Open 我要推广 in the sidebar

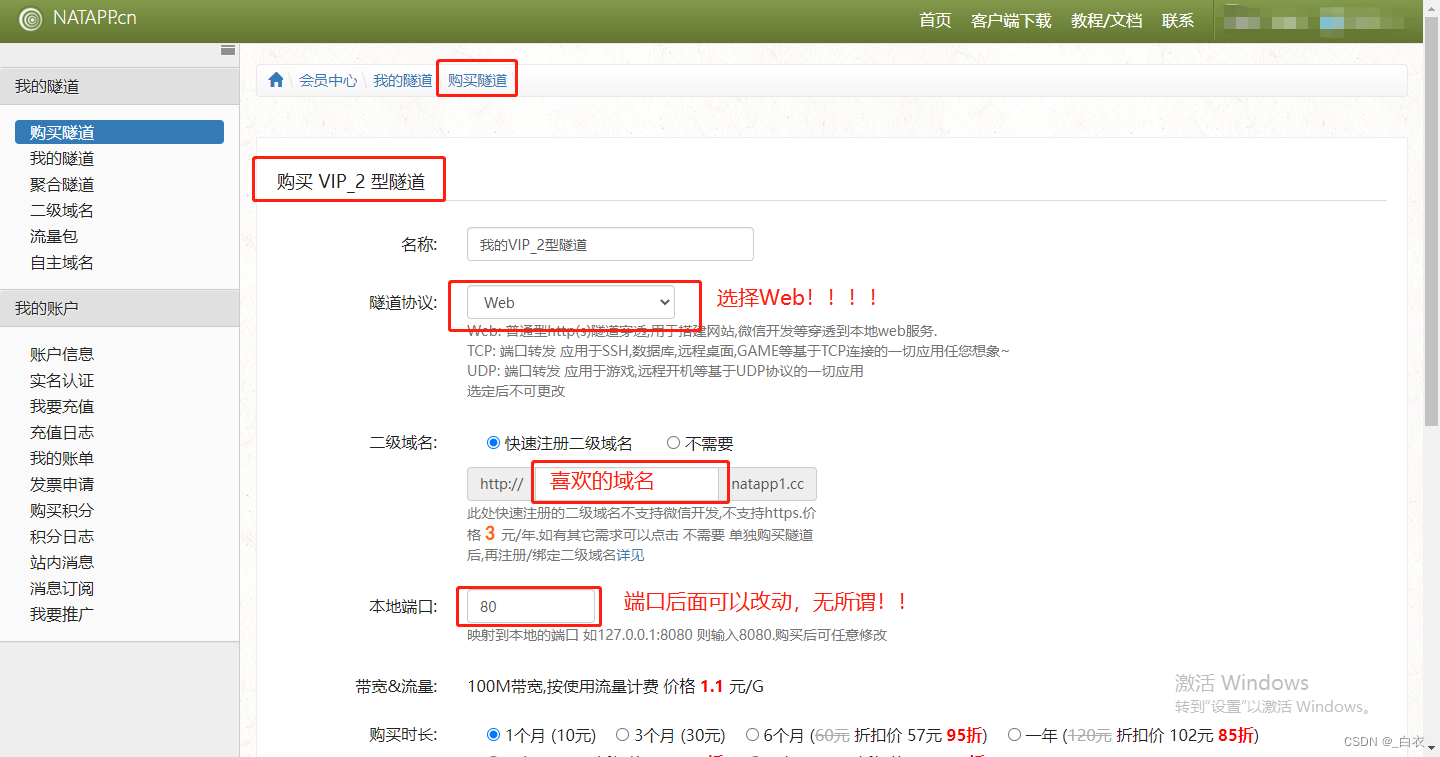62,614
